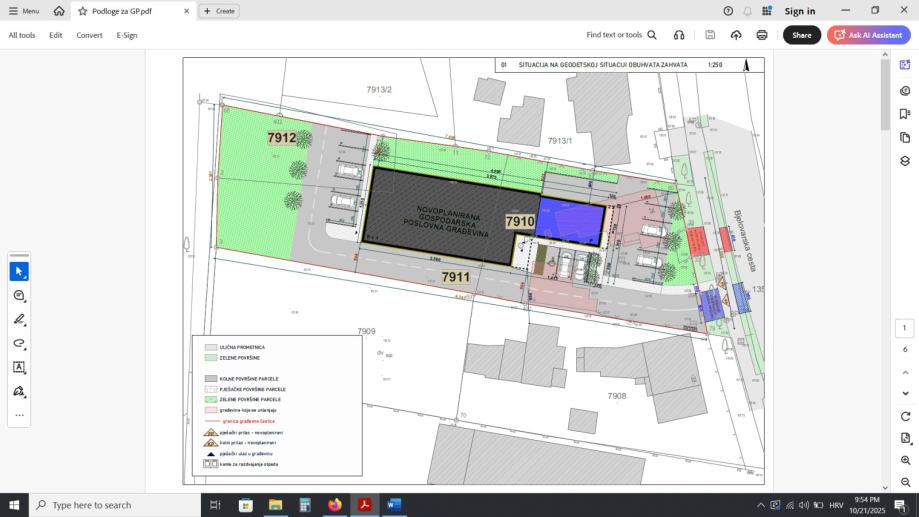Open the sign and stamp tool

click(19, 392)
